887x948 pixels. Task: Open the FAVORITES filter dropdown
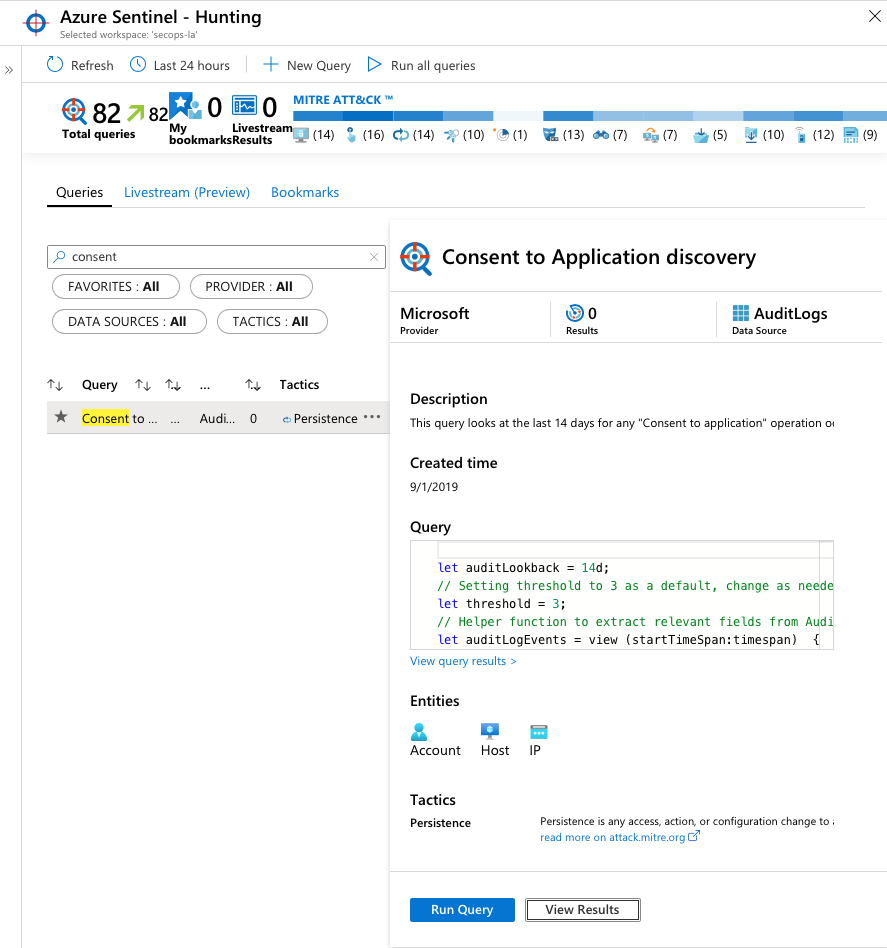coord(116,287)
